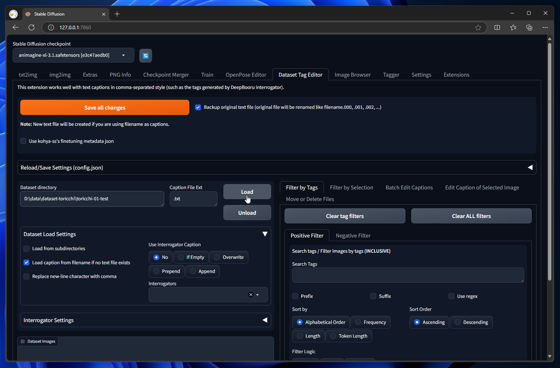Switch to Filter by Selection tab

(351, 188)
